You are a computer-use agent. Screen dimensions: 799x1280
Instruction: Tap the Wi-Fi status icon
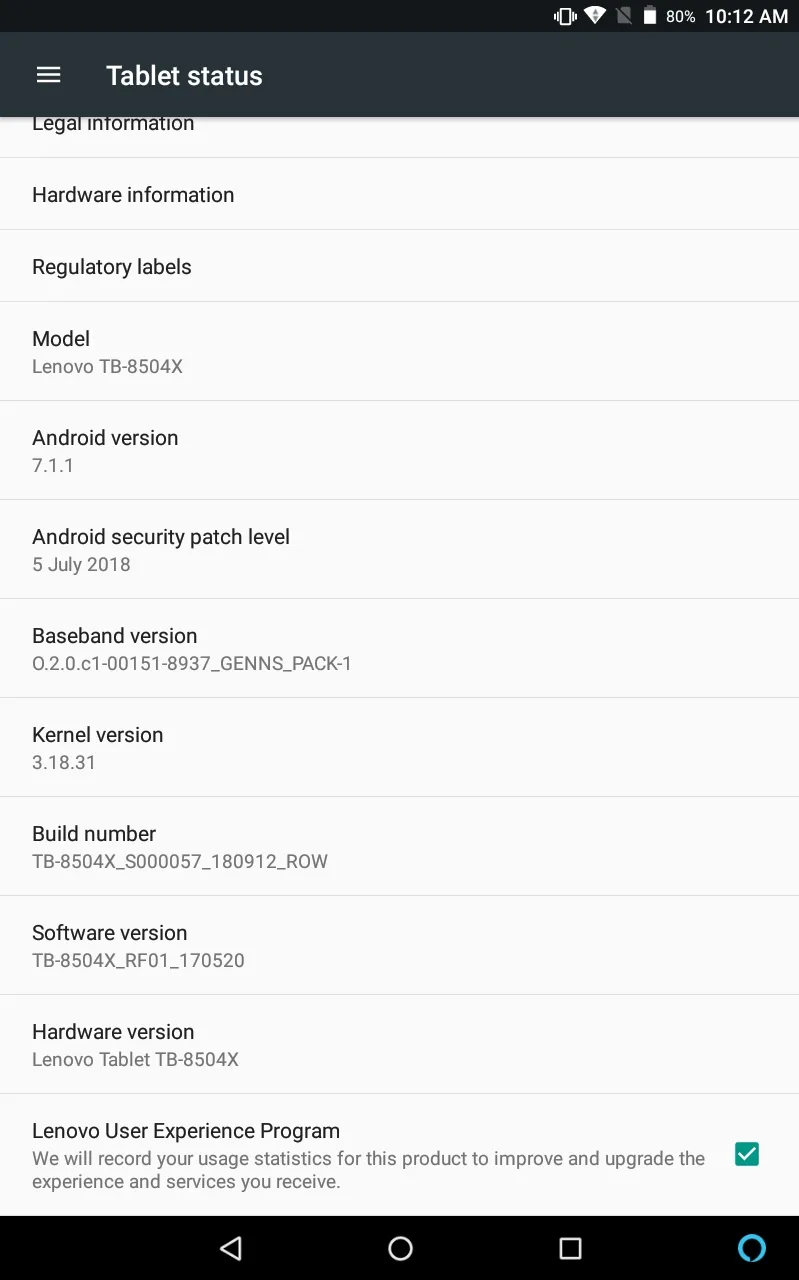tap(595, 16)
